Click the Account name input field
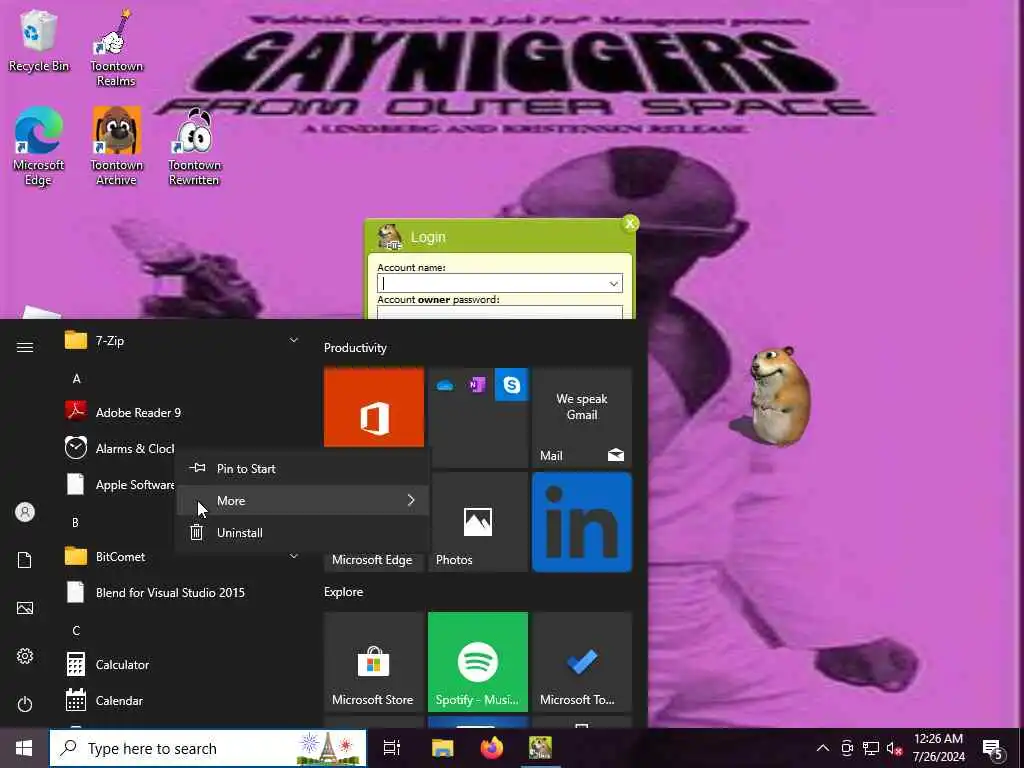The image size is (1024, 768). [500, 283]
